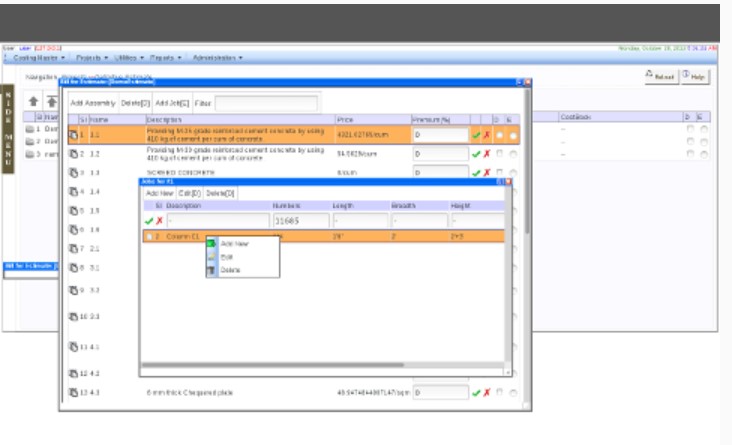
Task: Choose Edit in the context menu
Action: 243,257
